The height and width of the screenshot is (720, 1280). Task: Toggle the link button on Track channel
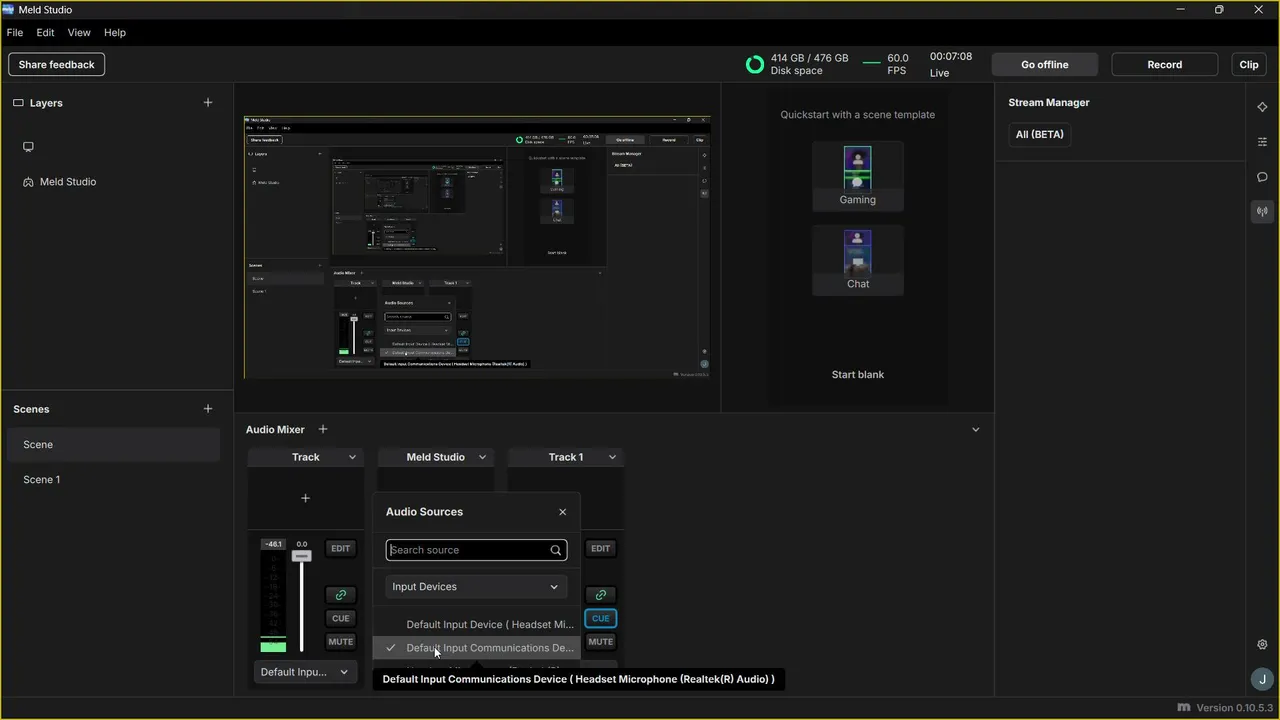(340, 595)
